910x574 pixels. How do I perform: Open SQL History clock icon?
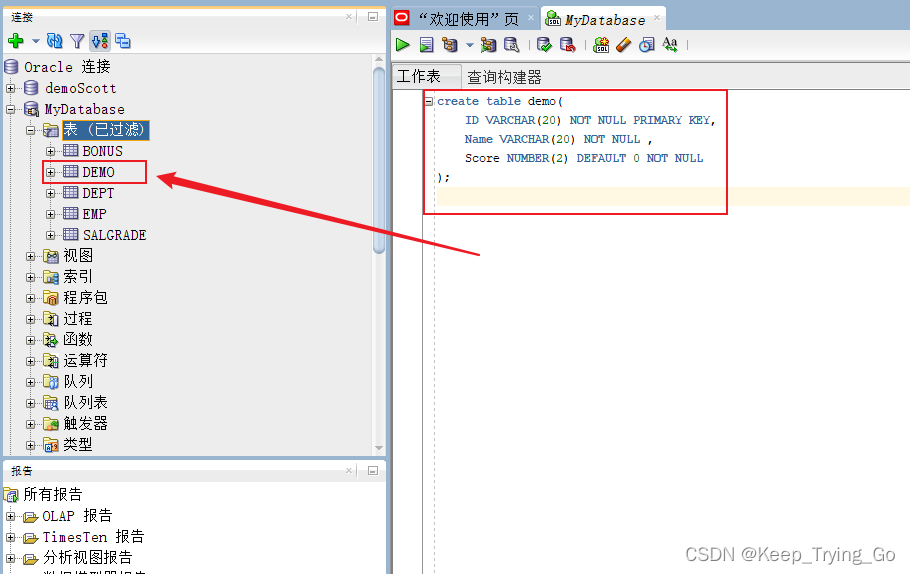point(647,45)
